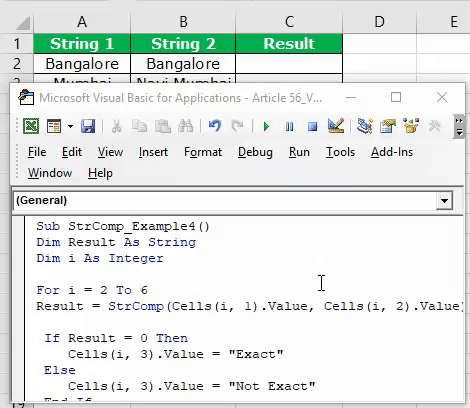Screen dimensions: 470x408
Task: Click the 'Dim i As Integer' line
Action: [100, 258]
